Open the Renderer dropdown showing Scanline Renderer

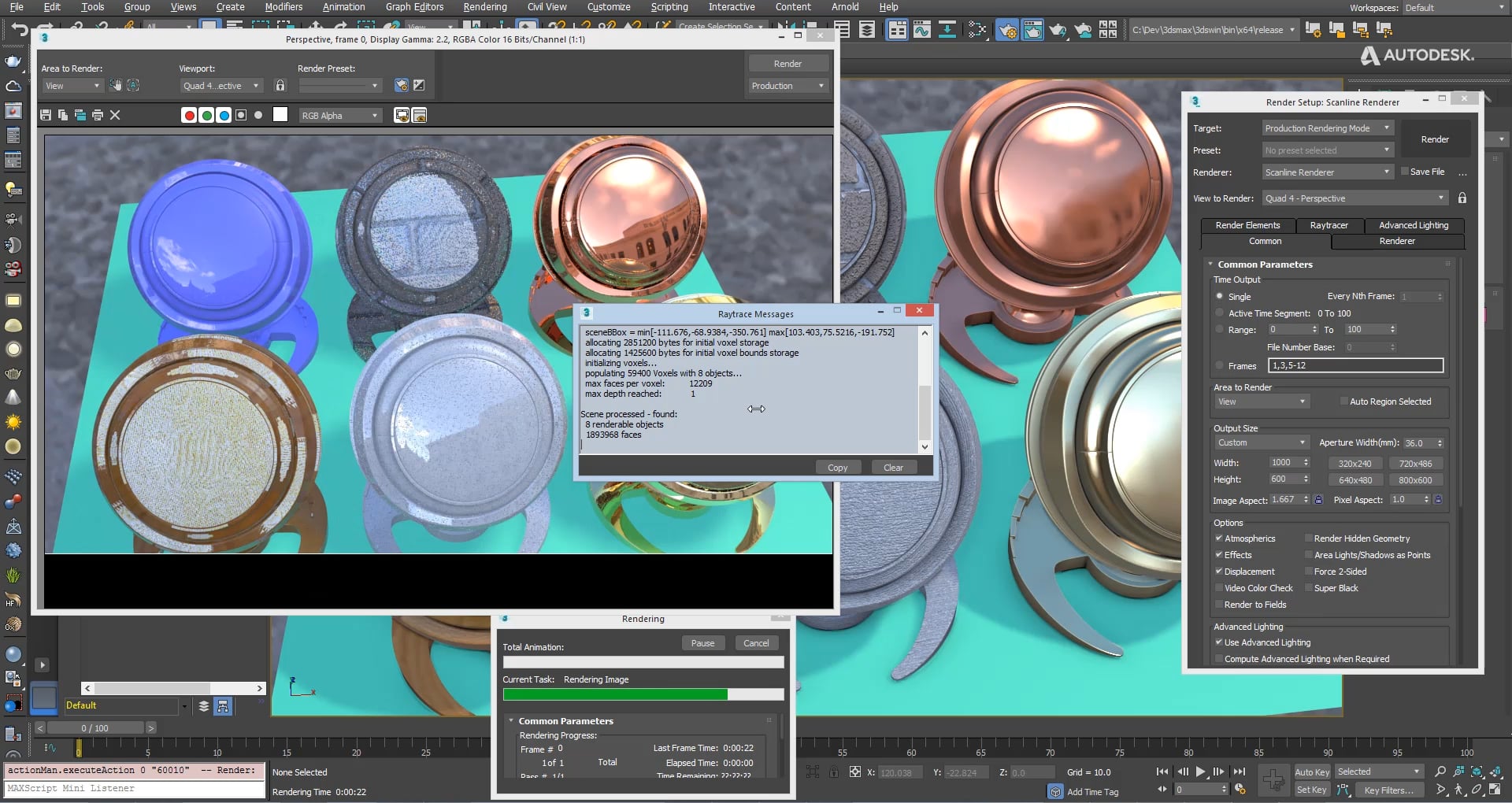coord(1328,172)
